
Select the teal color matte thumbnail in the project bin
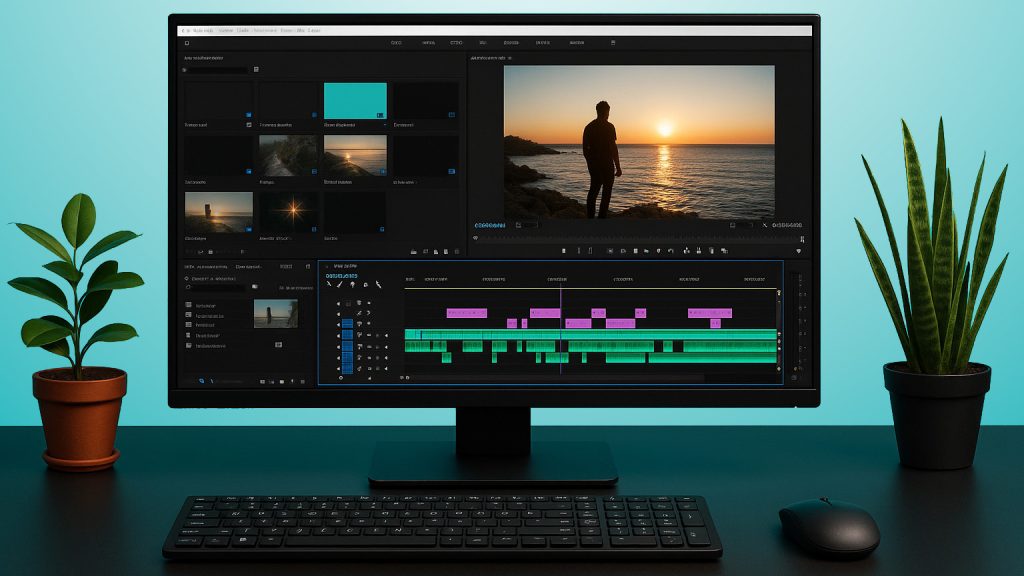click(355, 101)
